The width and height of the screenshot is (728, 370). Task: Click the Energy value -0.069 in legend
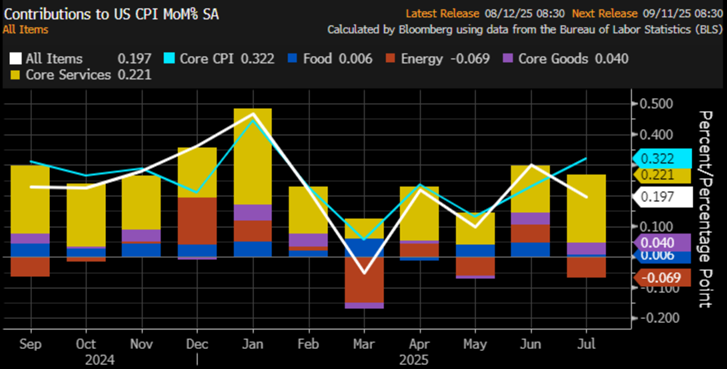(469, 58)
